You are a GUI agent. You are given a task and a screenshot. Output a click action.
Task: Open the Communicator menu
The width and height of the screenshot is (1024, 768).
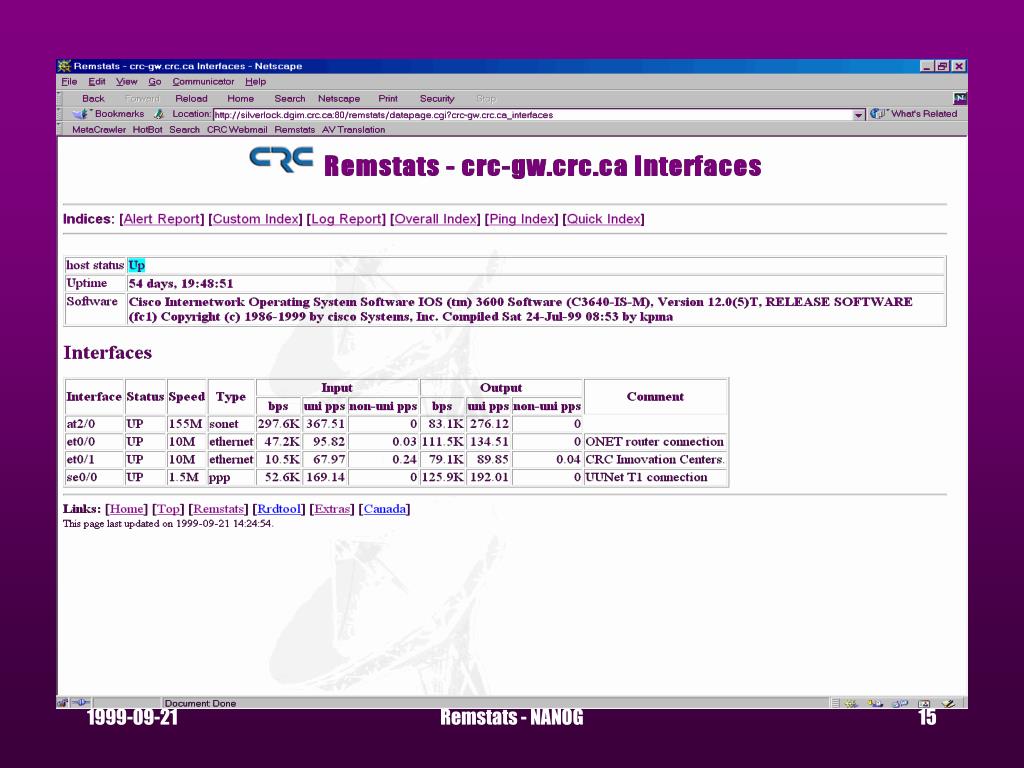(x=203, y=82)
